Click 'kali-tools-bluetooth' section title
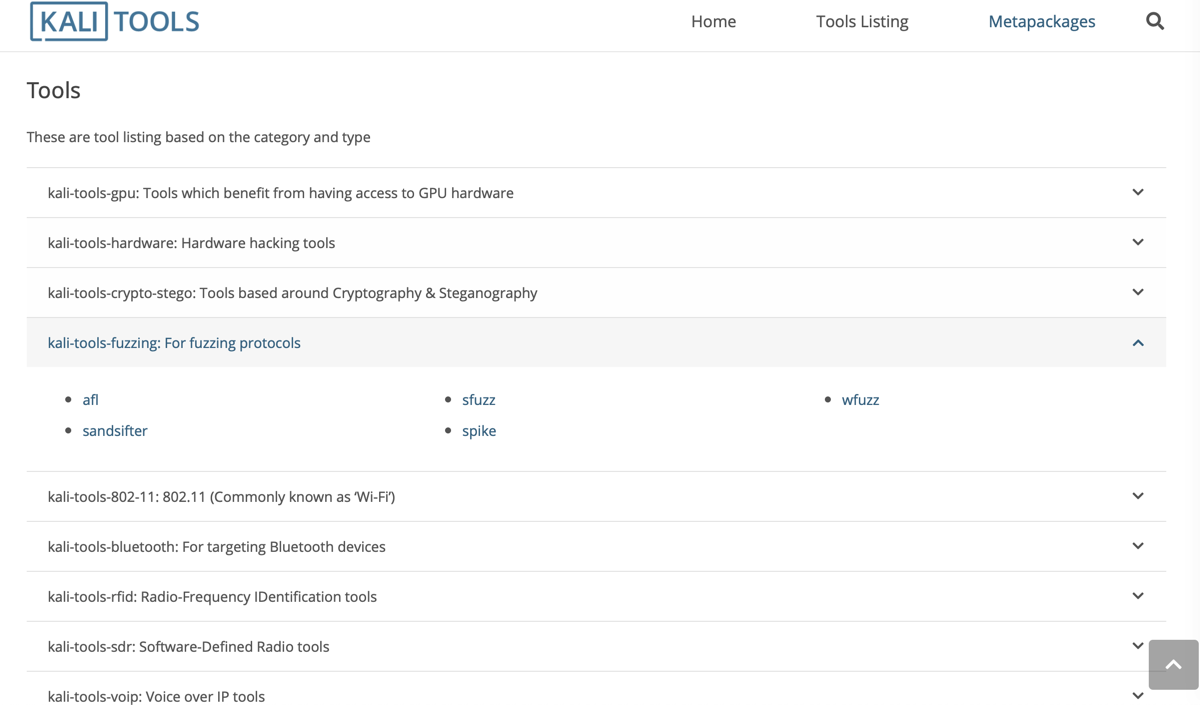 pyautogui.click(x=216, y=546)
